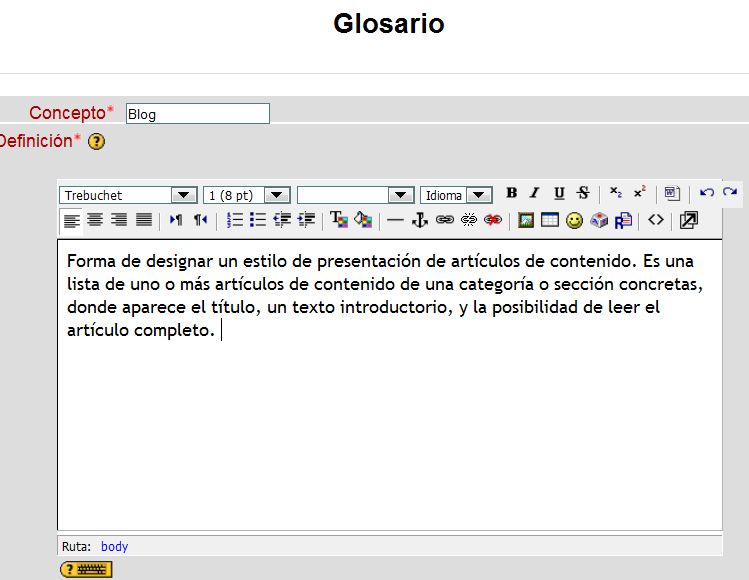Toggle underline formatting

(x=559, y=194)
